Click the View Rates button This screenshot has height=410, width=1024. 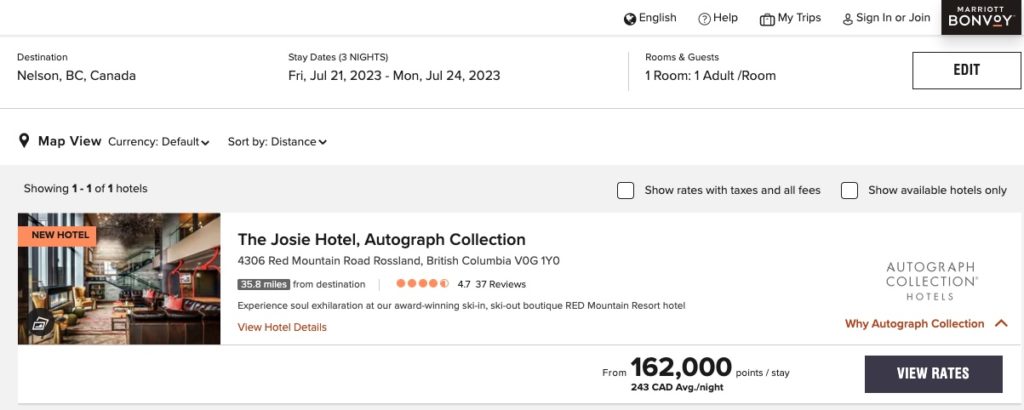point(933,374)
